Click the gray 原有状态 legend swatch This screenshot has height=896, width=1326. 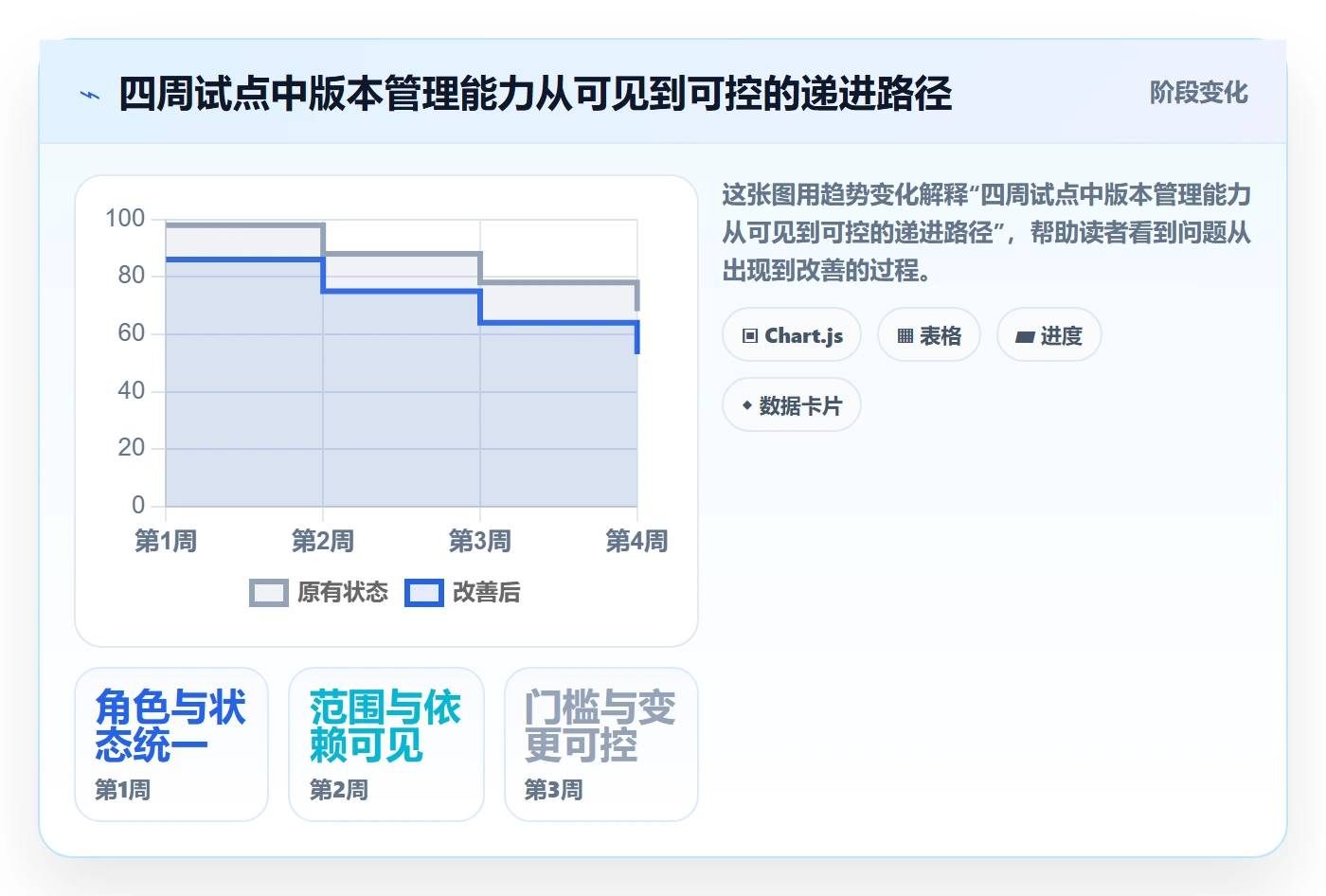269,593
